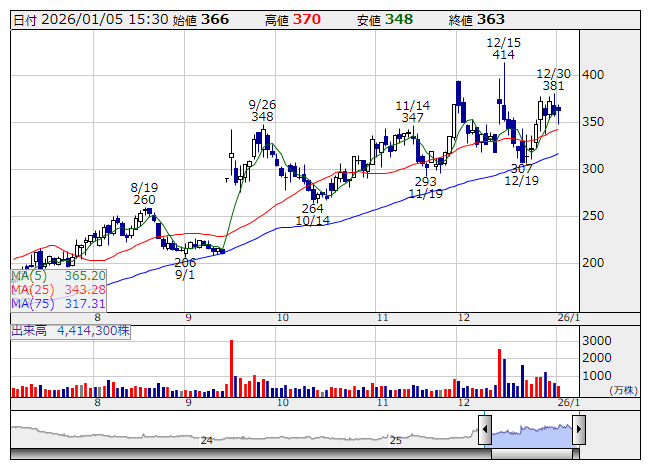653x470 pixels.
Task: Click the tallest red volume bar in September
Action: pyautogui.click(x=231, y=368)
